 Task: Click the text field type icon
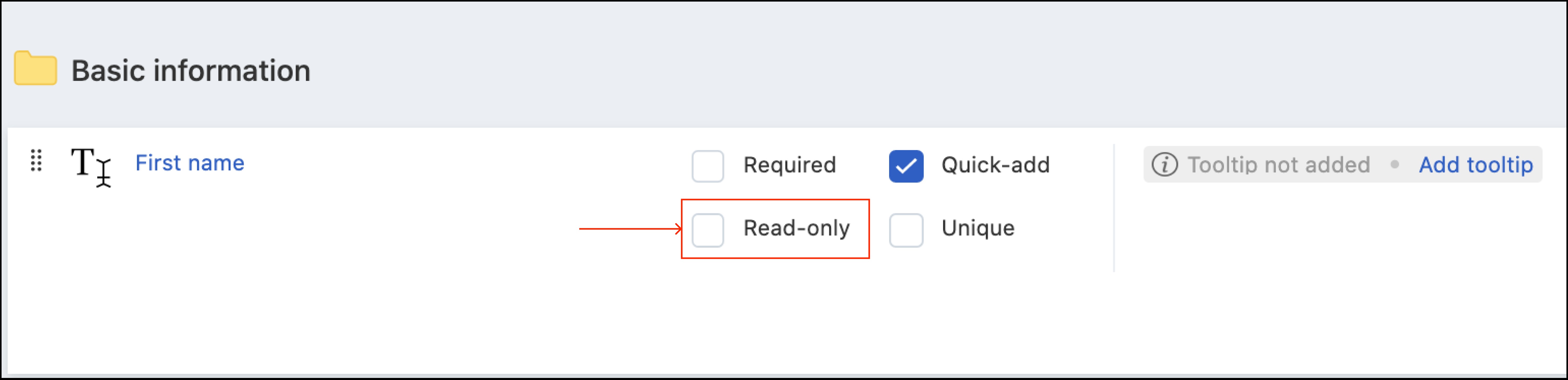(91, 167)
